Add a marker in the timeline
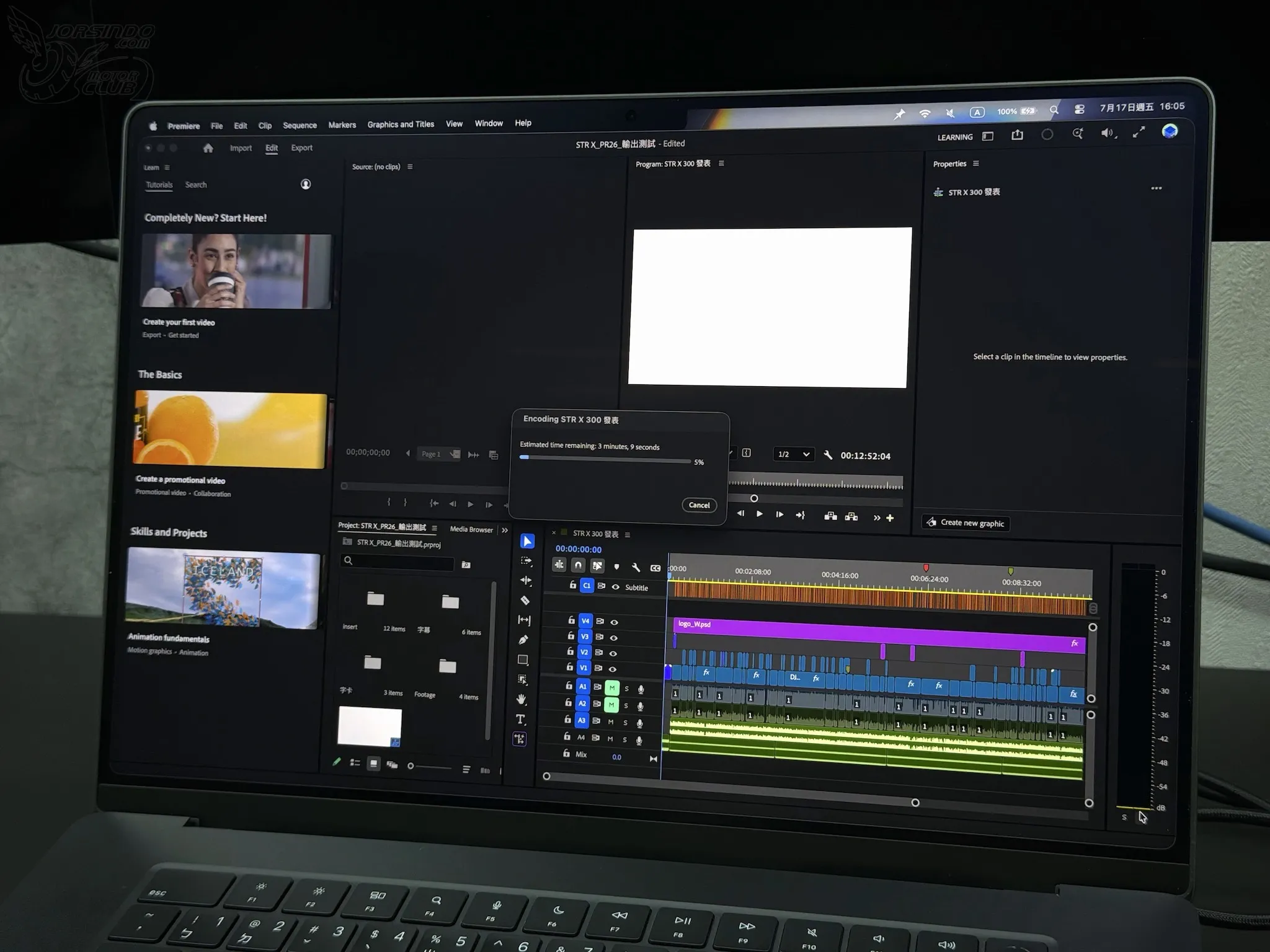This screenshot has height=952, width=1270. click(616, 566)
